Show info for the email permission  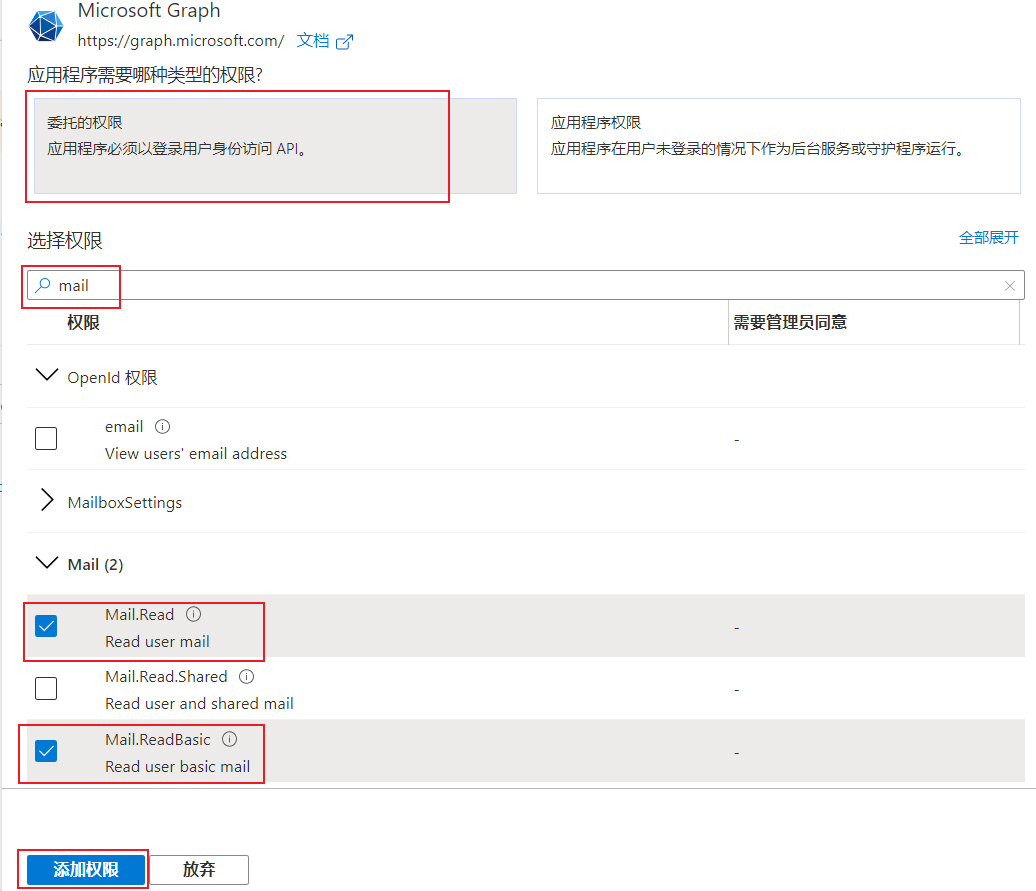click(x=163, y=427)
